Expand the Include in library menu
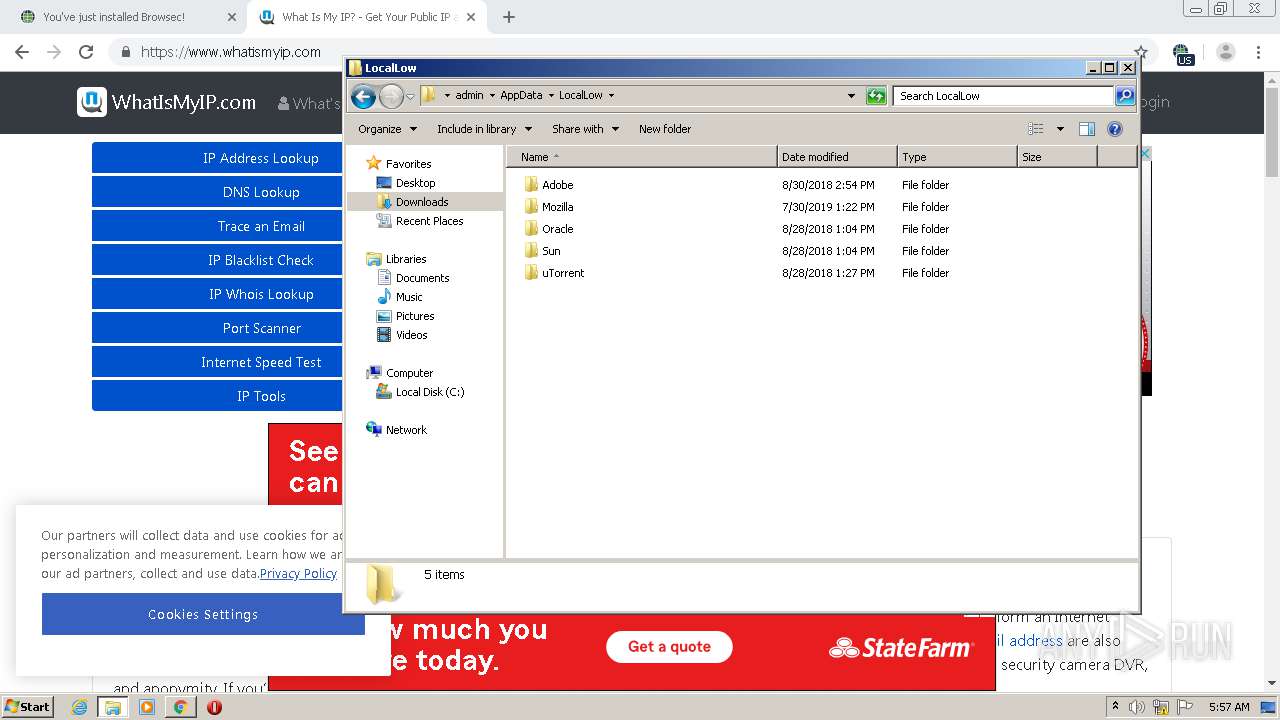The image size is (1280, 720). tap(484, 129)
